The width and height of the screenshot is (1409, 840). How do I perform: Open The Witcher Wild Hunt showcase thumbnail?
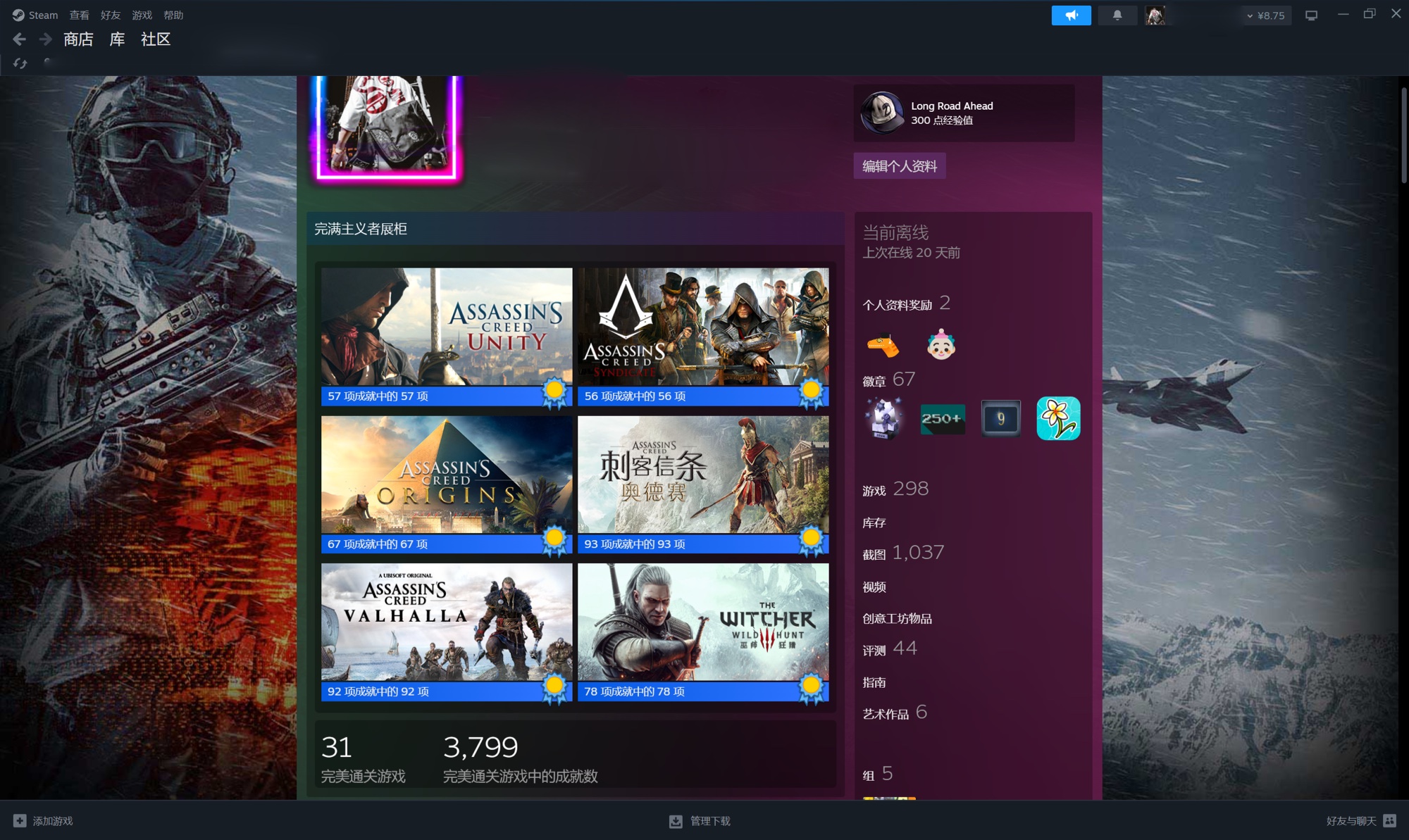(x=703, y=622)
